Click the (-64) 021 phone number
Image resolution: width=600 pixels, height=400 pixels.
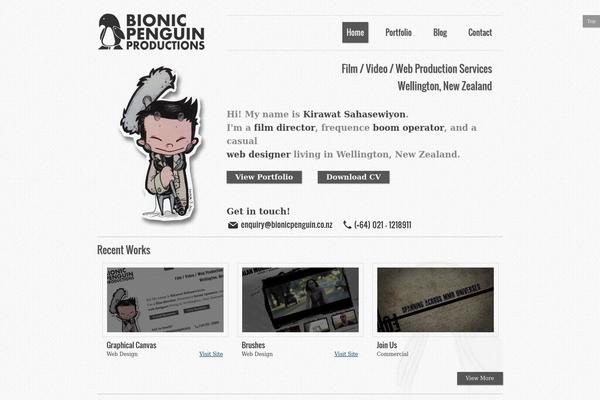383,225
